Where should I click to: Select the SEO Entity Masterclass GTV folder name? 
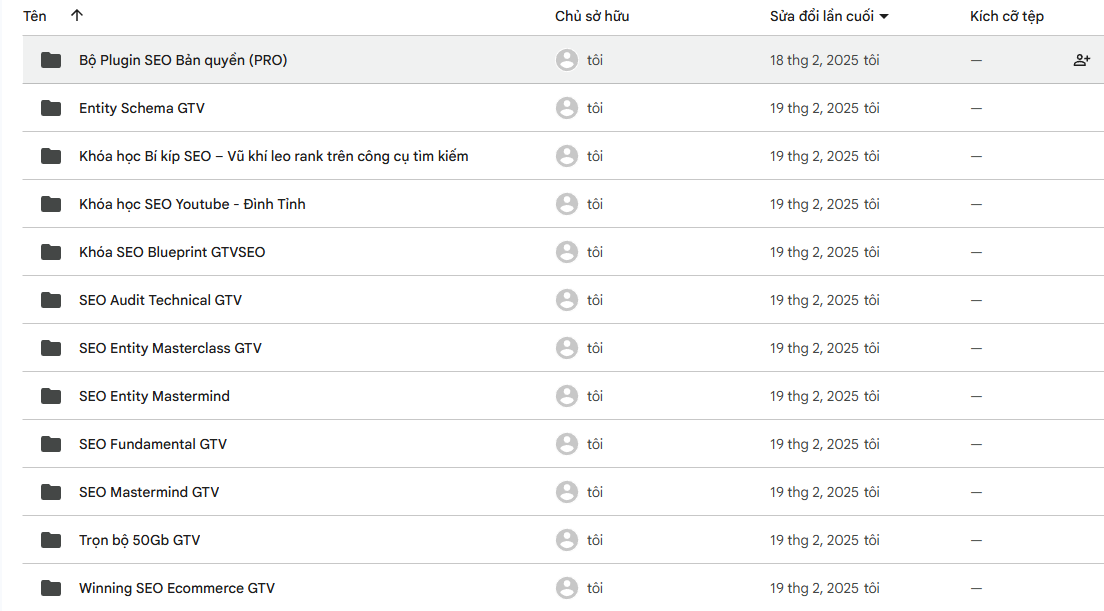170,348
